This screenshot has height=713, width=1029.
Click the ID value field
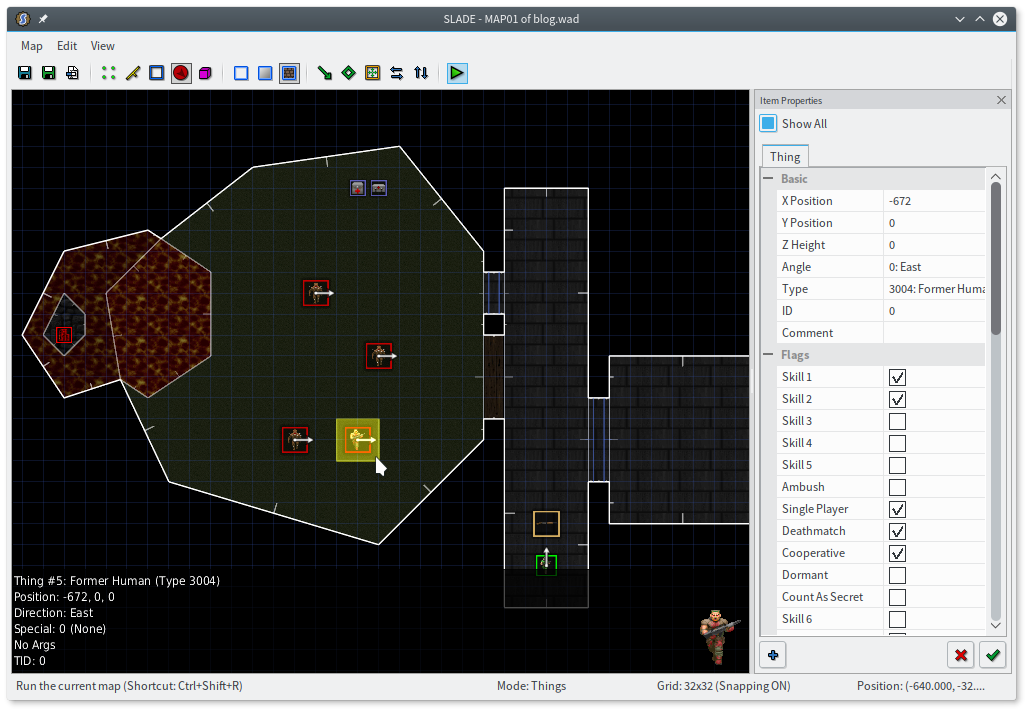pyautogui.click(x=934, y=311)
